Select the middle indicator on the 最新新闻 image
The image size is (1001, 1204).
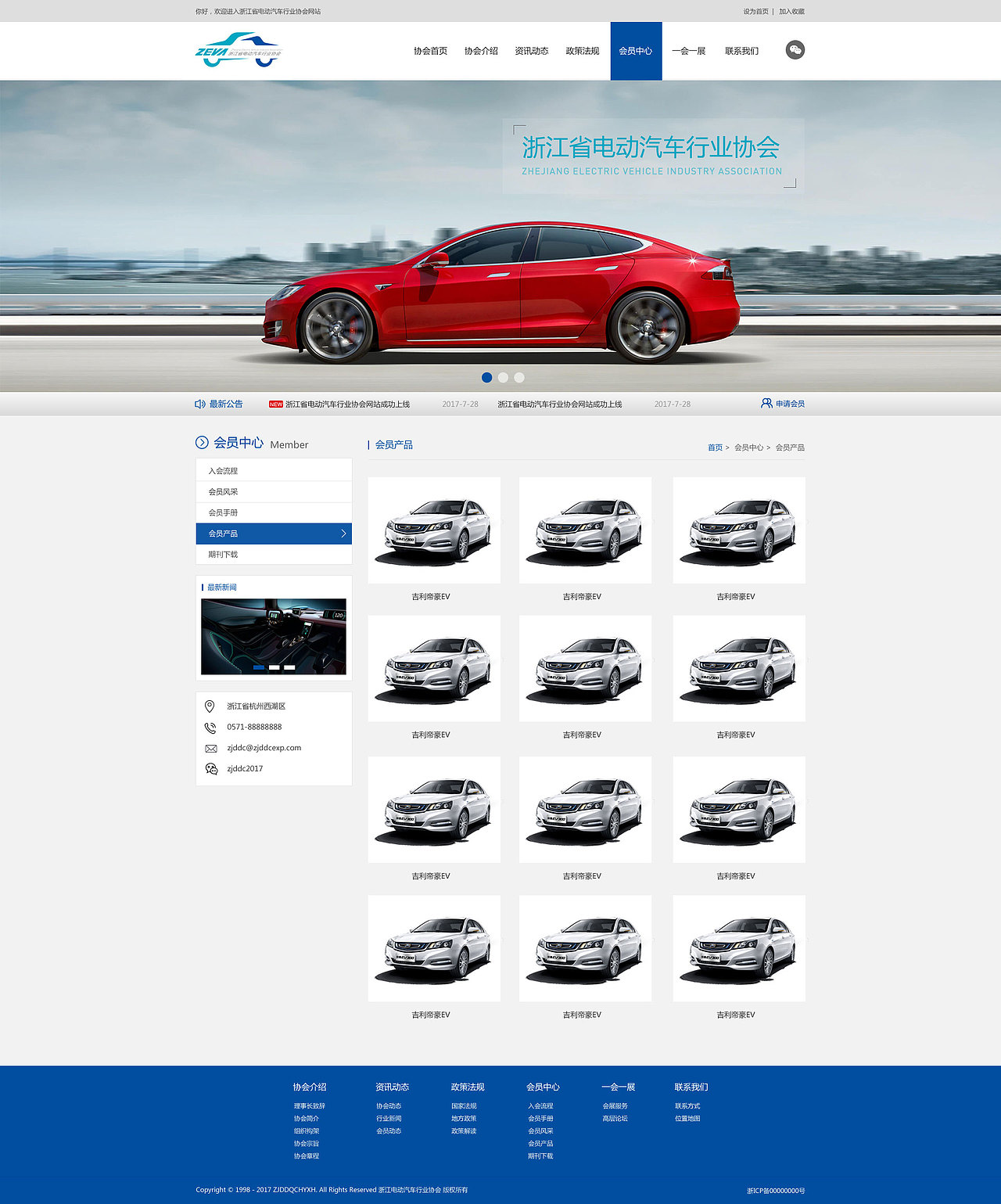coord(274,667)
